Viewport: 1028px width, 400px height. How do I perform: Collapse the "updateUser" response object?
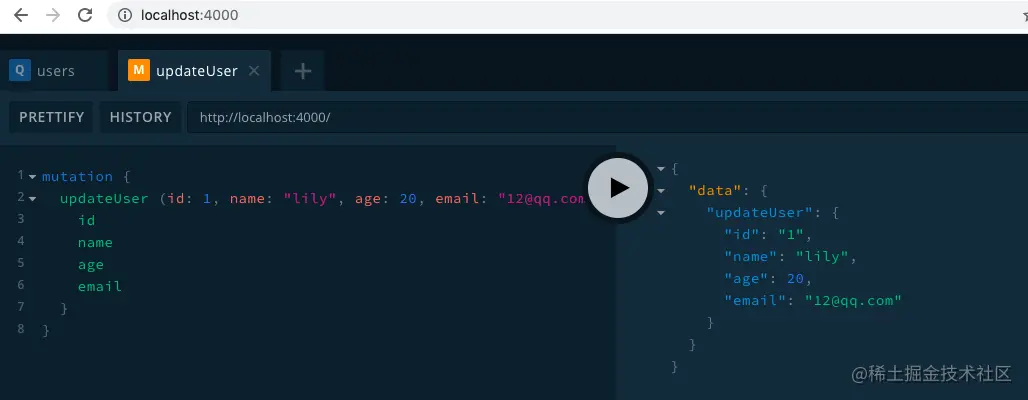click(661, 213)
